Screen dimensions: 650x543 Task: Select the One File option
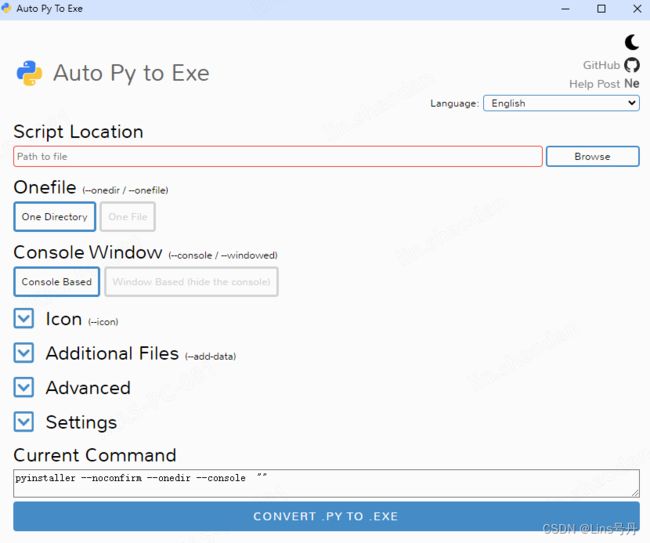point(128,217)
